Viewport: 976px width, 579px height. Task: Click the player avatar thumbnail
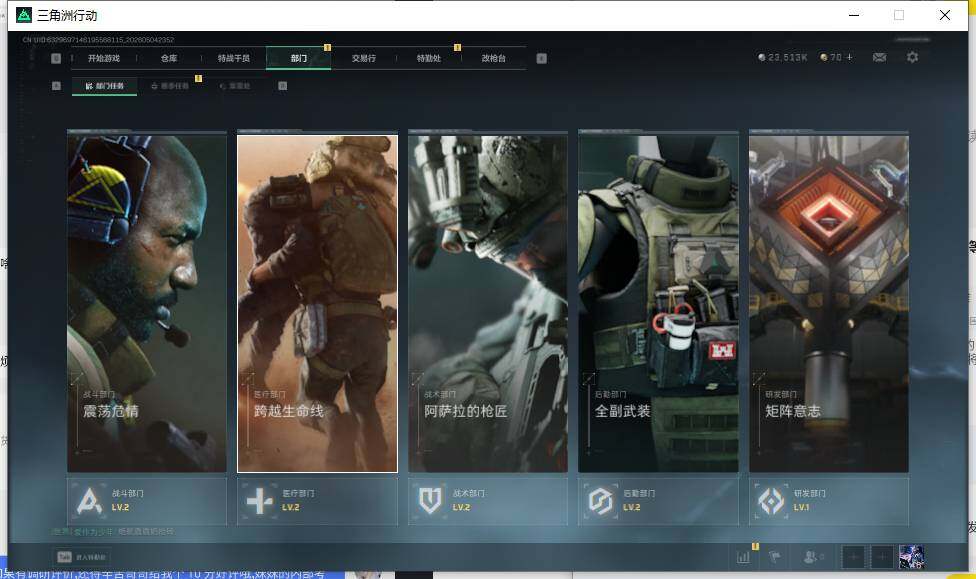(911, 557)
